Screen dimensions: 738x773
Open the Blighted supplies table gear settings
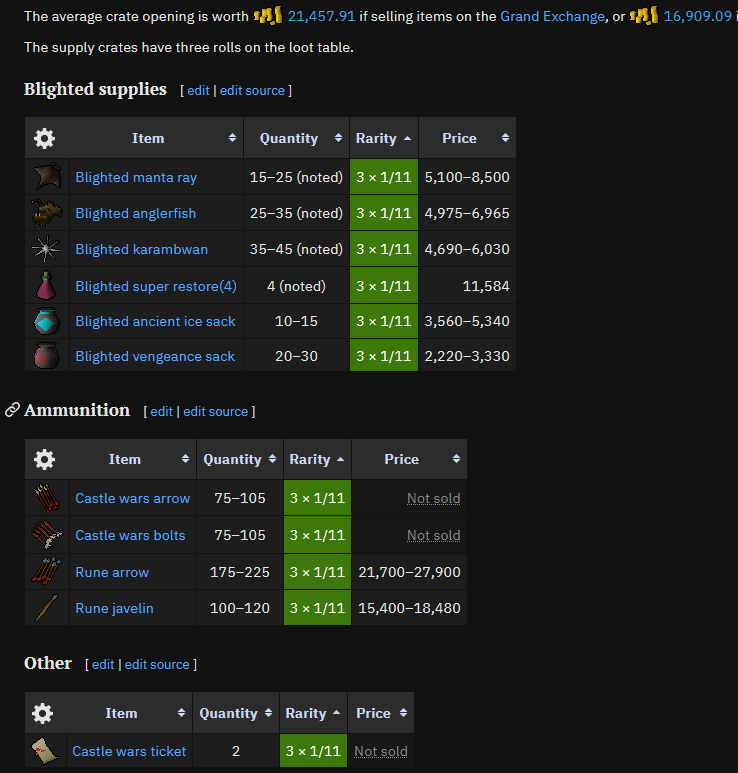coord(44,138)
